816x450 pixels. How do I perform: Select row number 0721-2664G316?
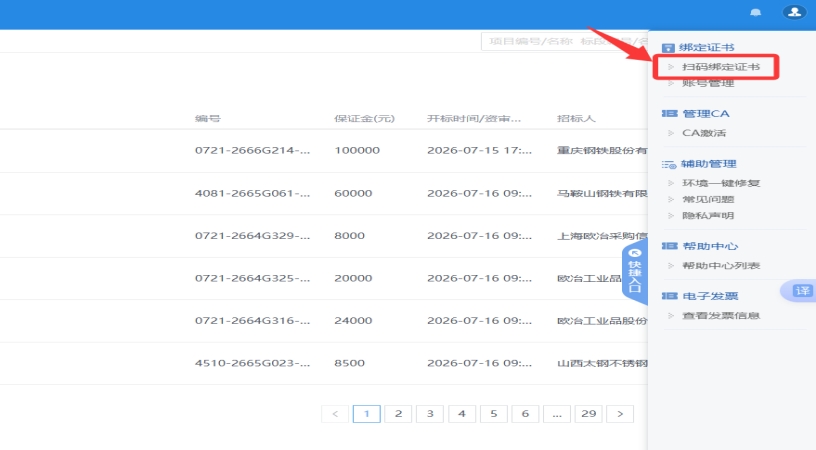252,320
